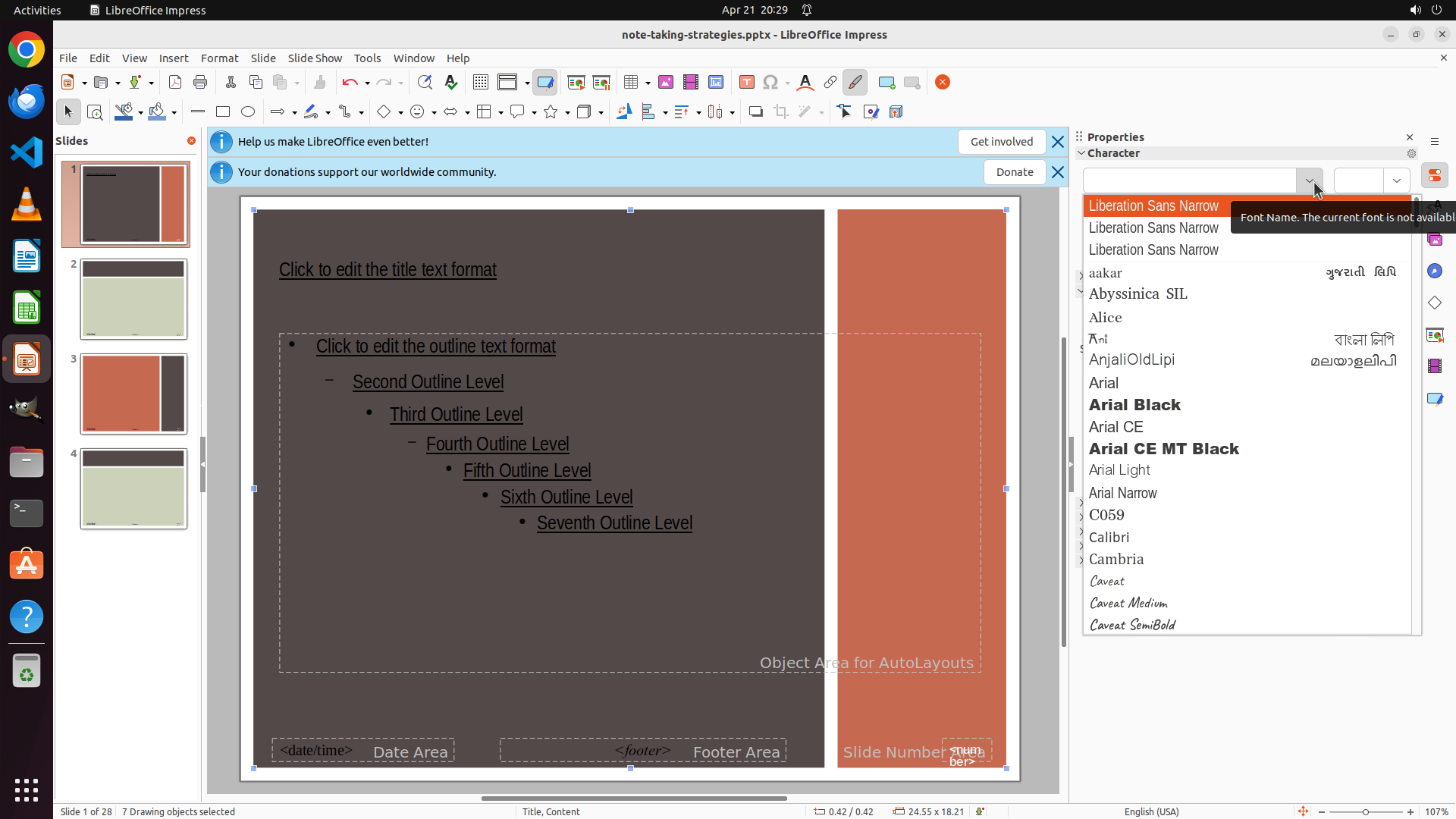Viewport: 1456px width, 819px height.
Task: Expand the stars and banners shapes dropdown
Action: [x=567, y=112]
